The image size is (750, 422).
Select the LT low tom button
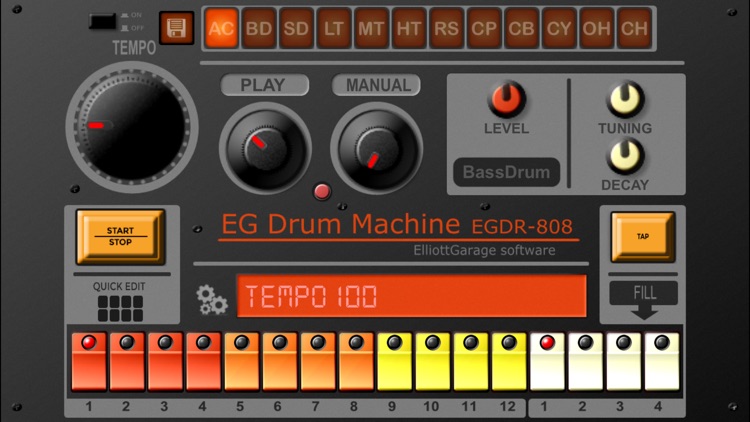(x=334, y=28)
